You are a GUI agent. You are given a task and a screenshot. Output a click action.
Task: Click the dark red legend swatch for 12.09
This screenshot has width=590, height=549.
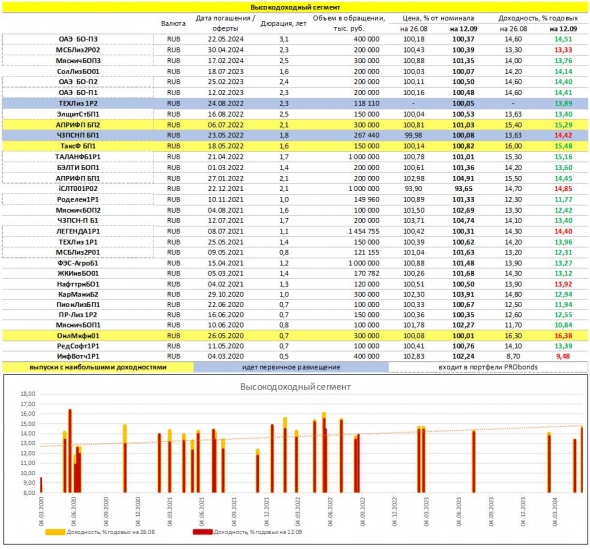(x=202, y=532)
